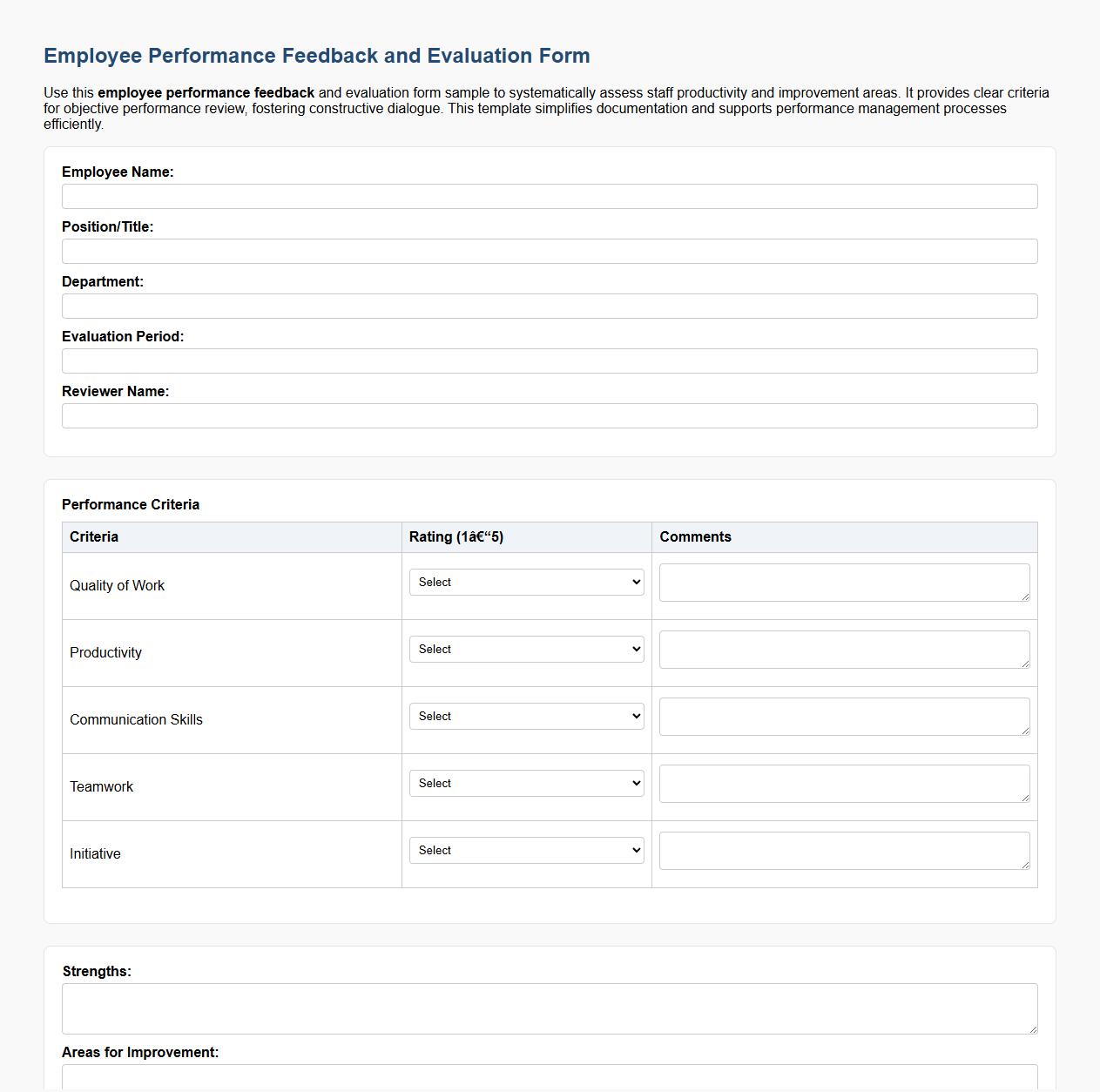Click the Employee Name input field
This screenshot has width=1100, height=1092.
tap(549, 196)
